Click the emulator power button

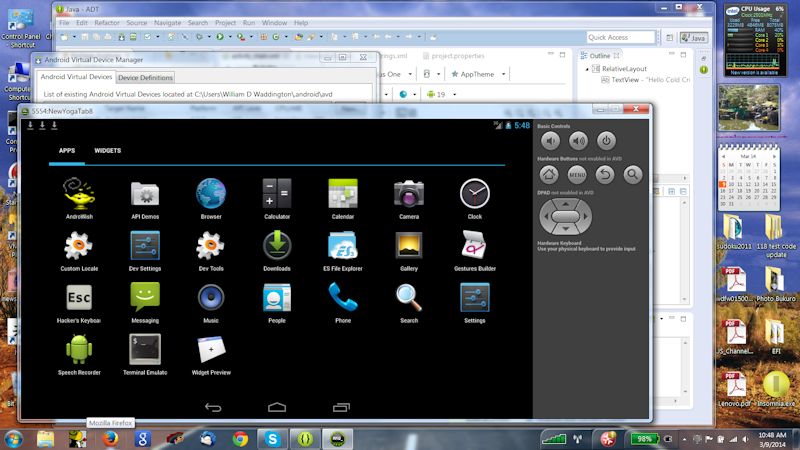click(606, 141)
